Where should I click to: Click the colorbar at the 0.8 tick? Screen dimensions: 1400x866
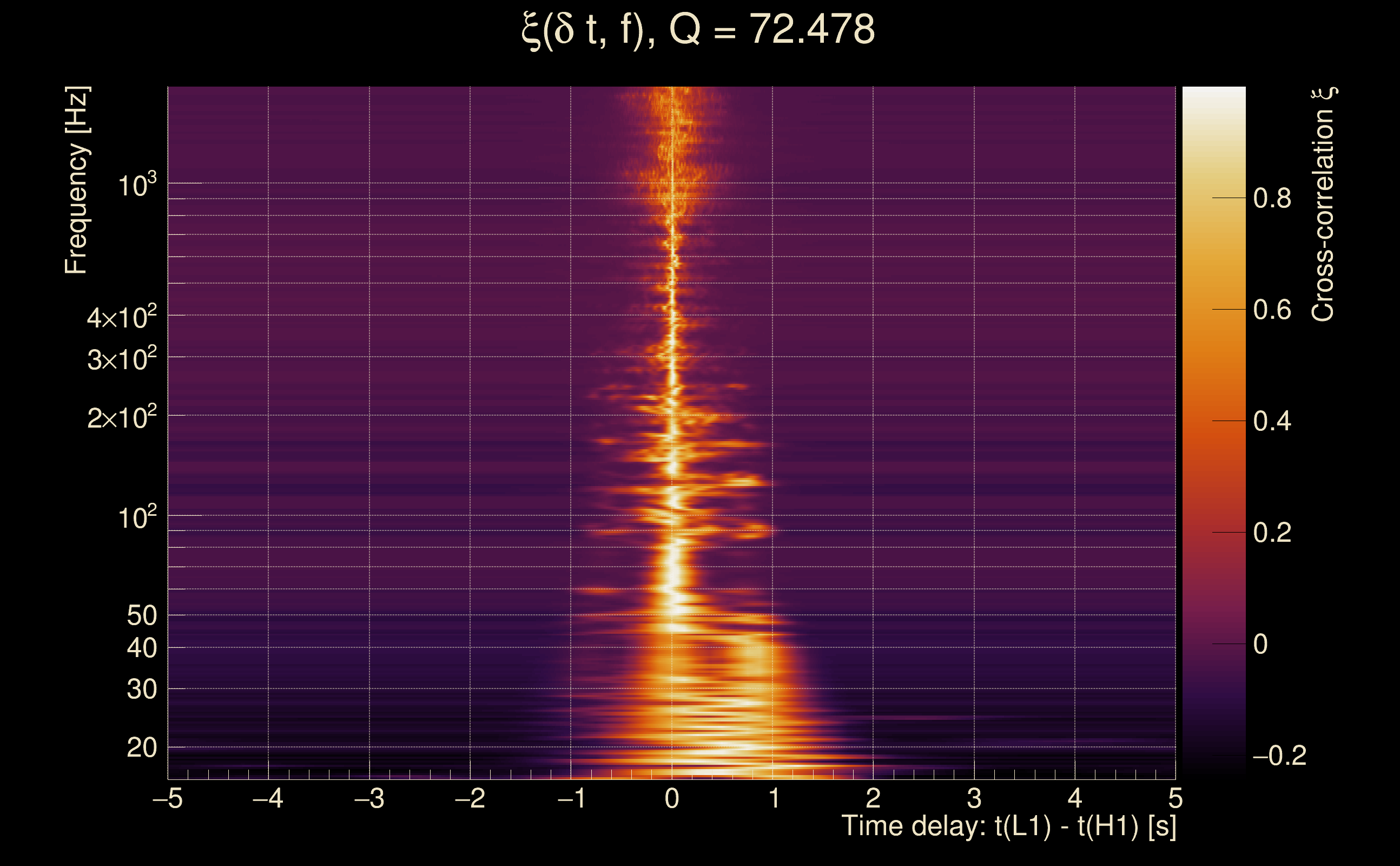1213,198
